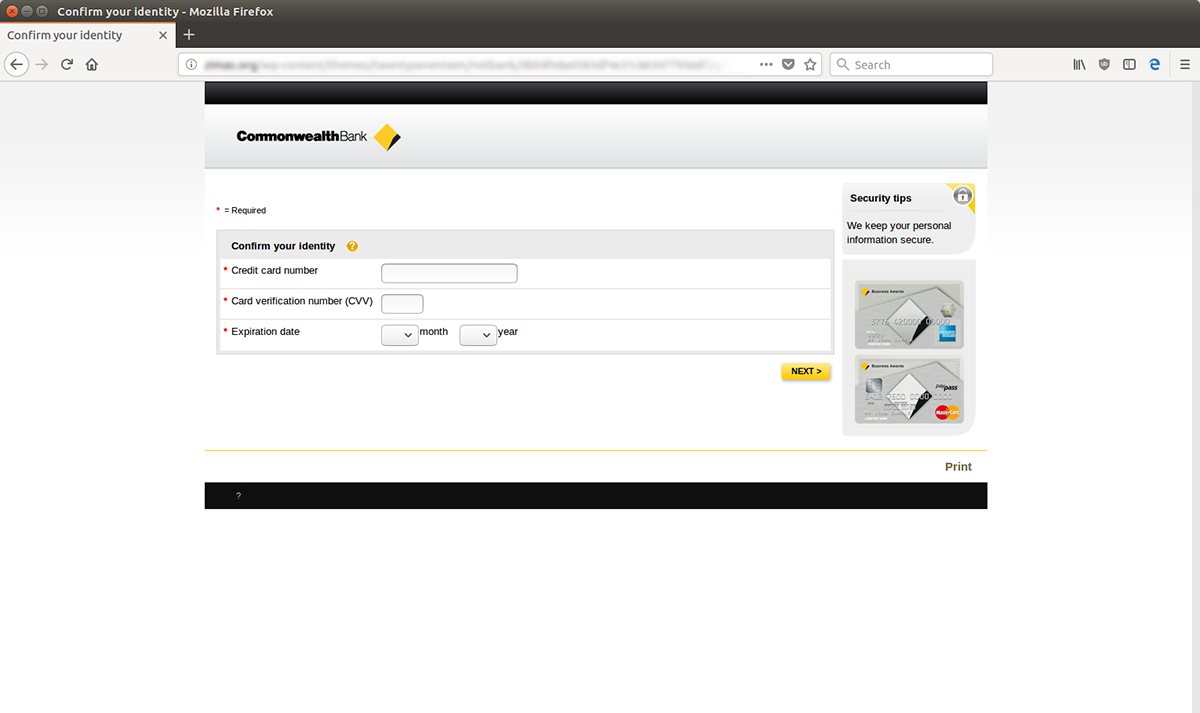Click the Print link
Image resolution: width=1200 pixels, height=713 pixels.
957,466
